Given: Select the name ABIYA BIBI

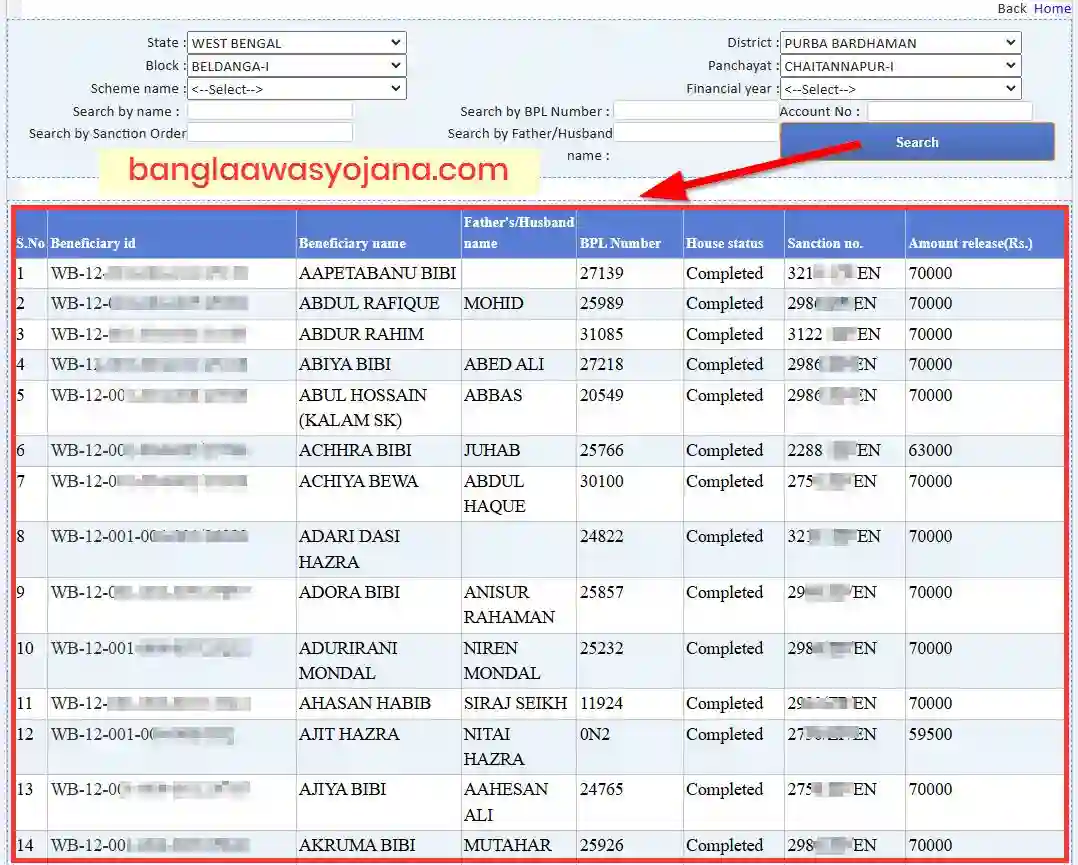Looking at the screenshot, I should click(344, 364).
